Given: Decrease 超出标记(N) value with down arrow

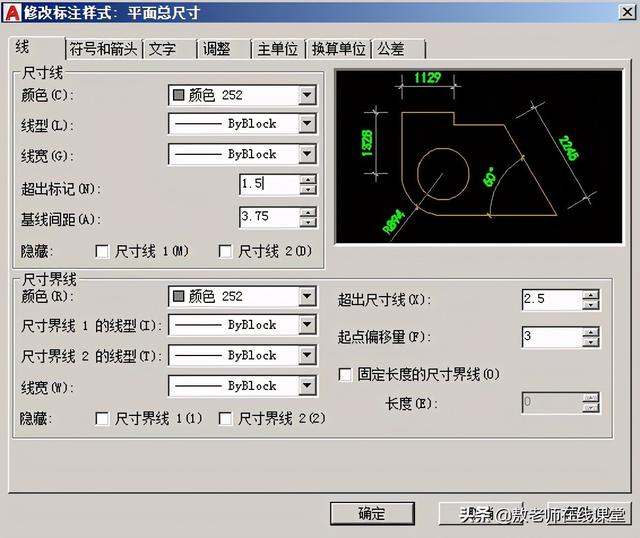Looking at the screenshot, I should (x=308, y=189).
